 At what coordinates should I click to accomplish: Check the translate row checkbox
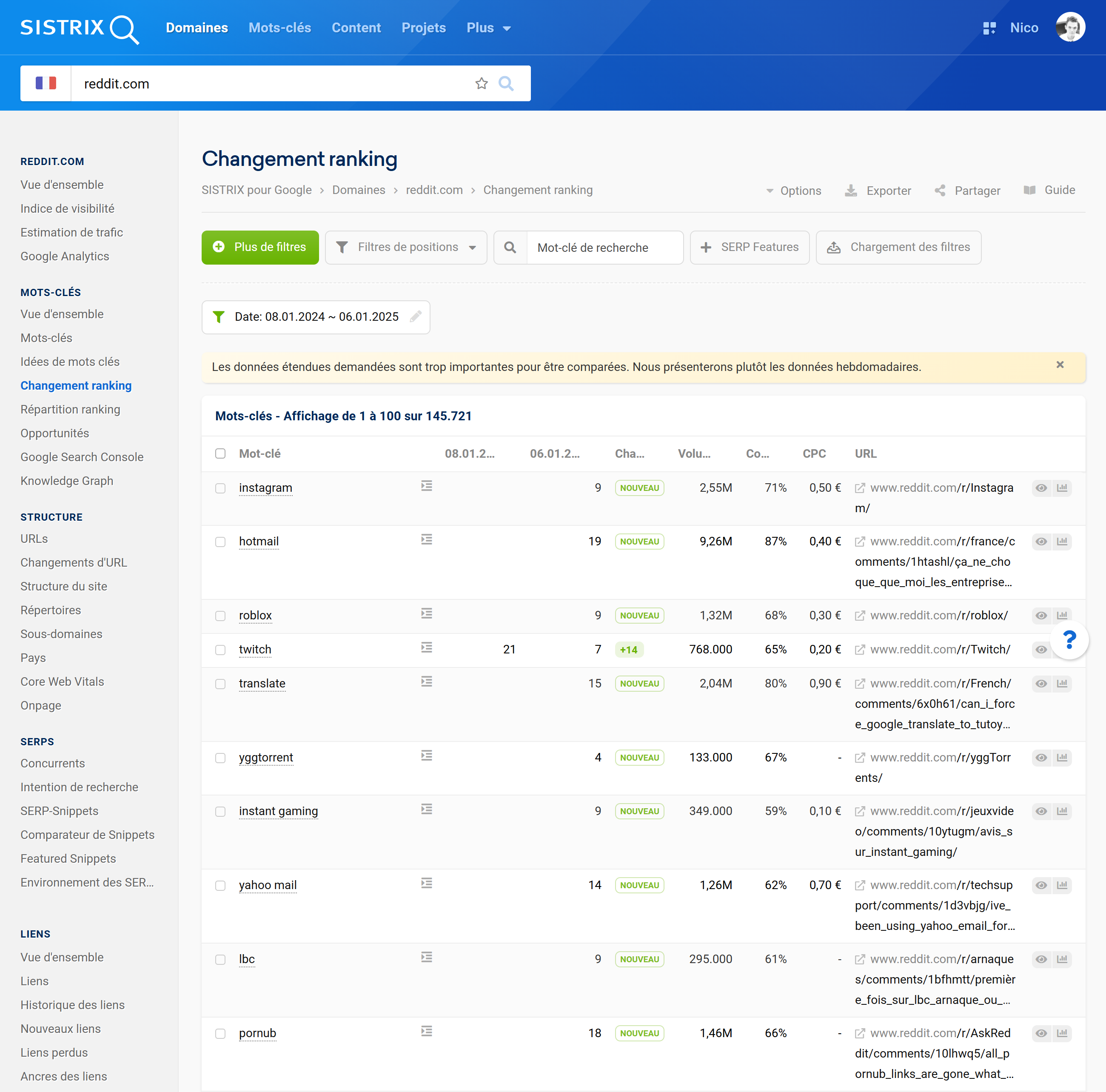pyautogui.click(x=220, y=684)
